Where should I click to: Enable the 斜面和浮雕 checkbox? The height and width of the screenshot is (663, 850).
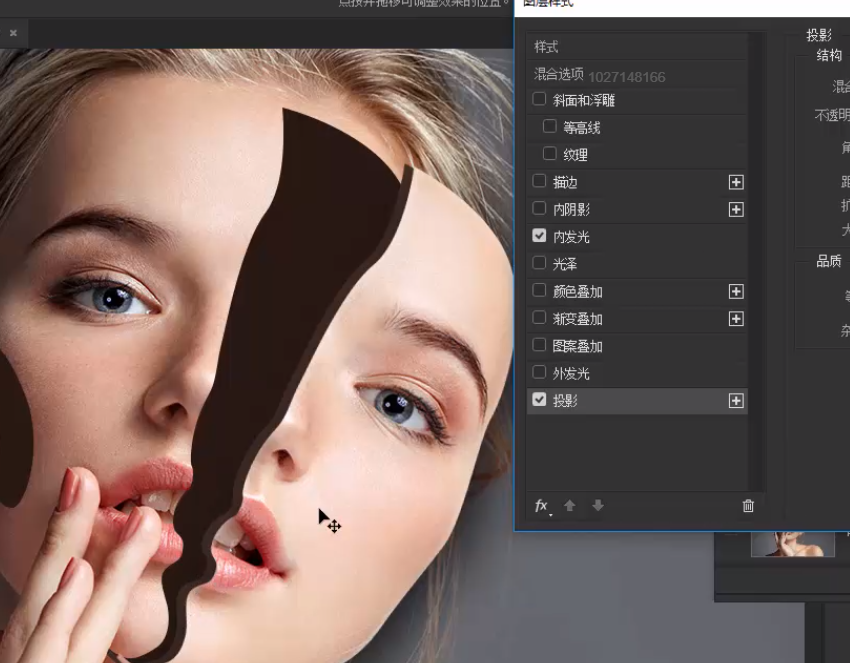tap(539, 99)
